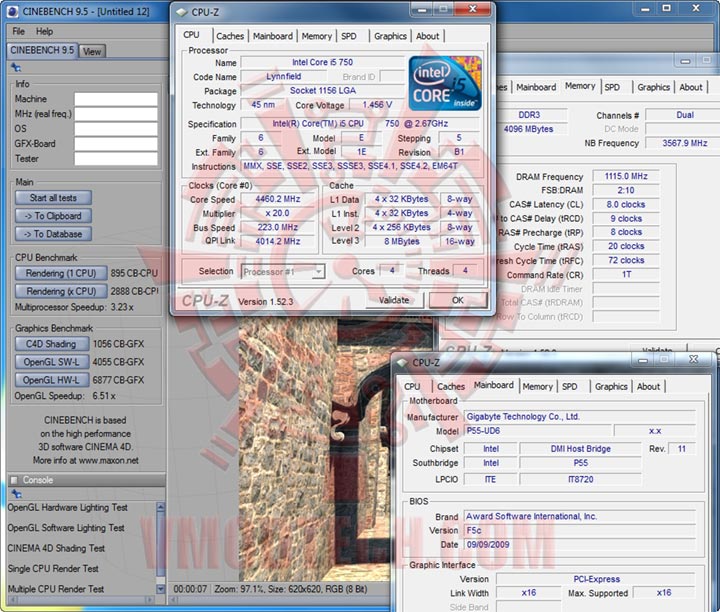The width and height of the screenshot is (720, 612).
Task: Select the Mainboard tab in Memory CPU-Z window
Action: click(536, 87)
